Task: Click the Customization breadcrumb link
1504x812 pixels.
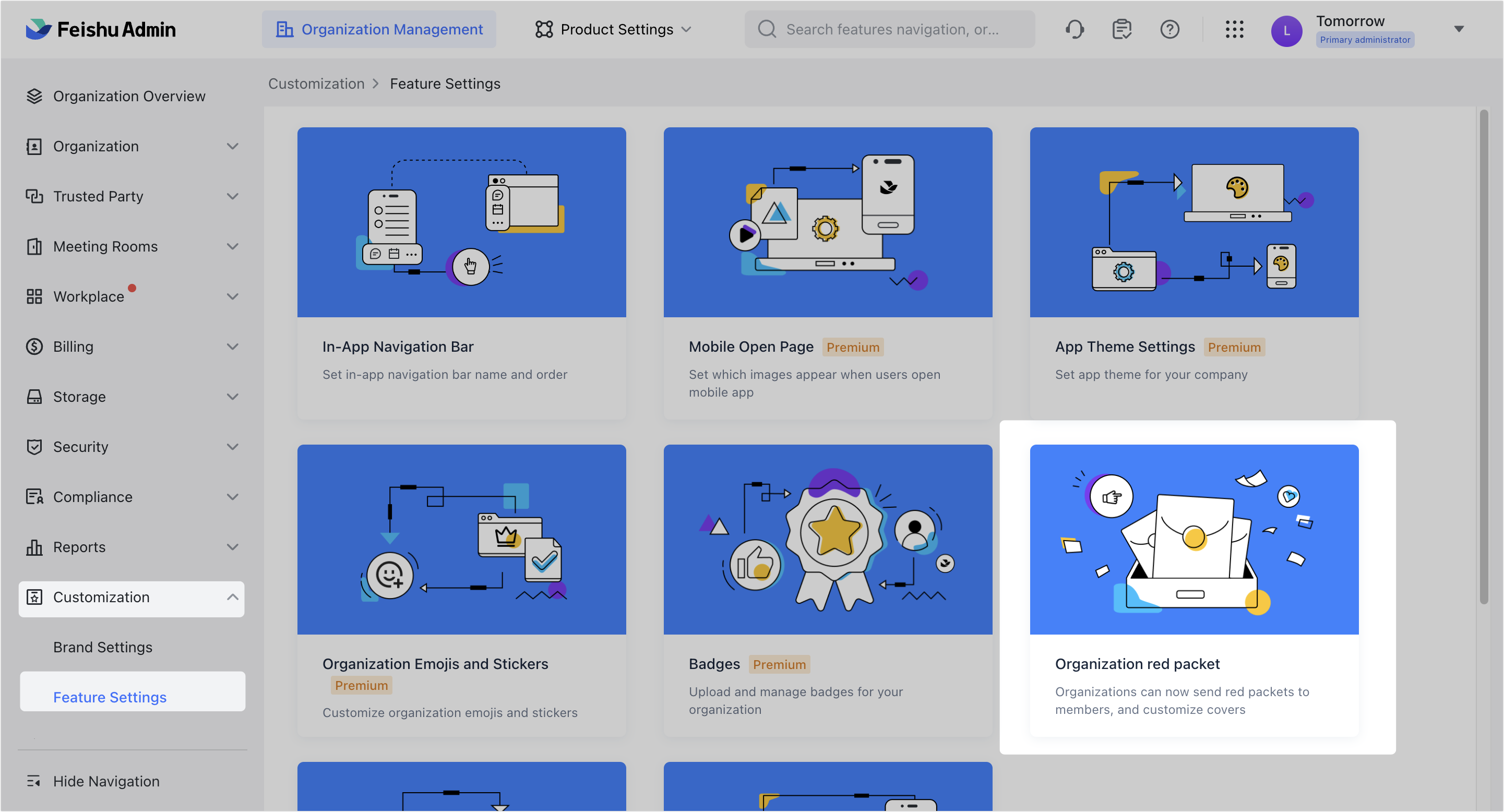Action: [x=316, y=83]
